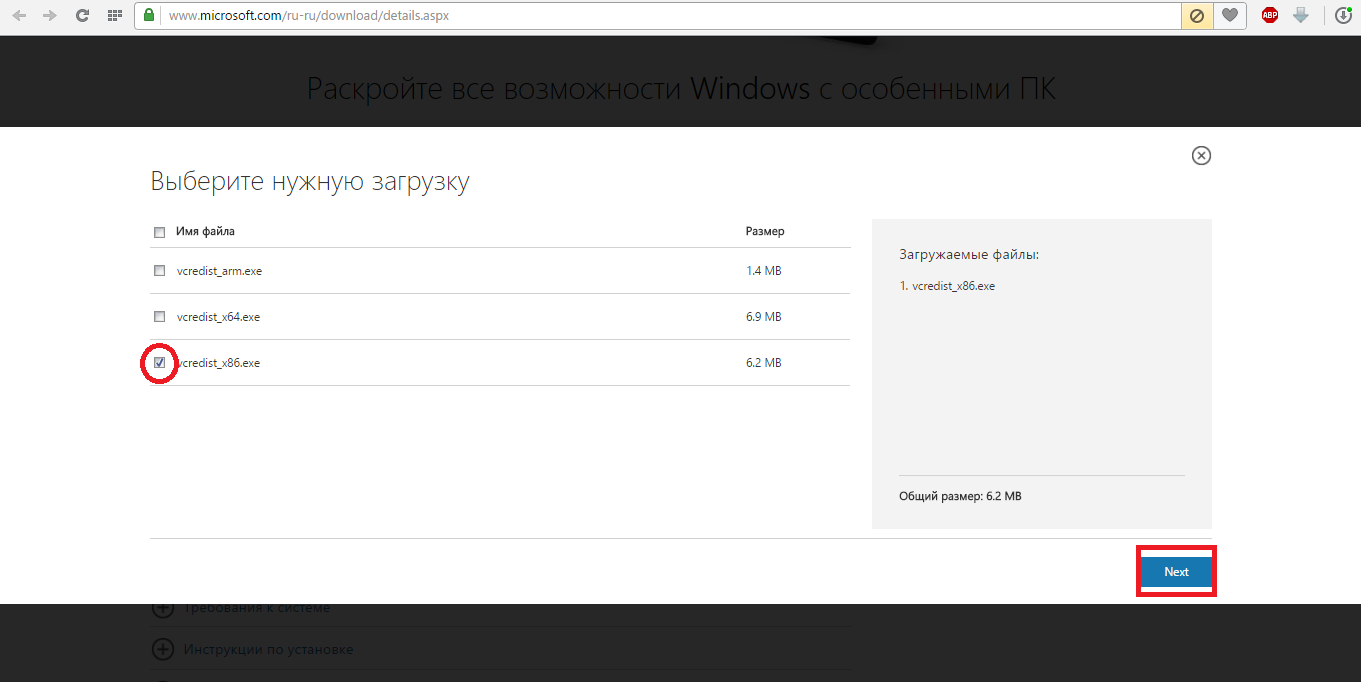Bookmark the page with the heart icon

click(1229, 16)
